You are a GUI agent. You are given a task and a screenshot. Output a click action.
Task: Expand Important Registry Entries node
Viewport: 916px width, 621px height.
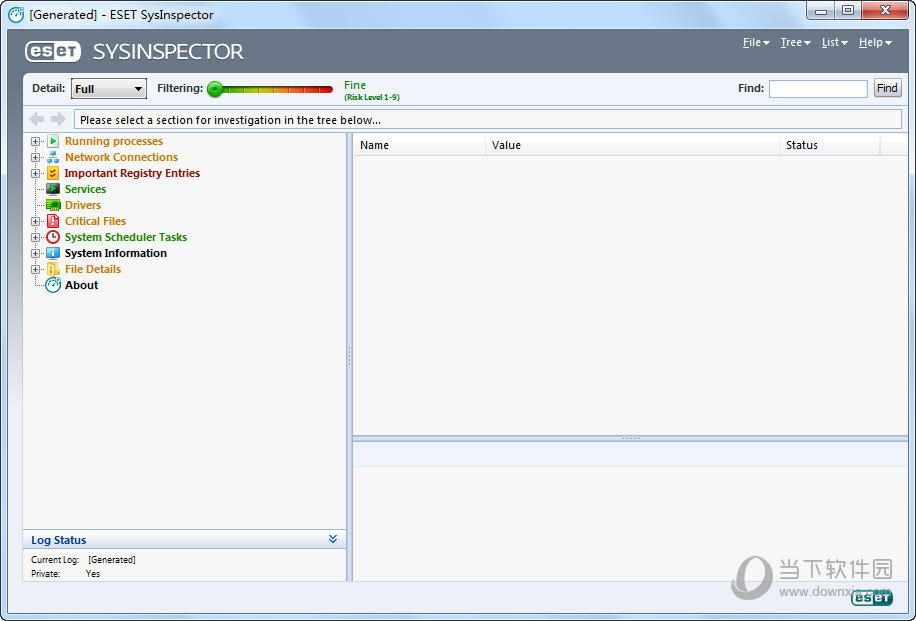point(36,174)
